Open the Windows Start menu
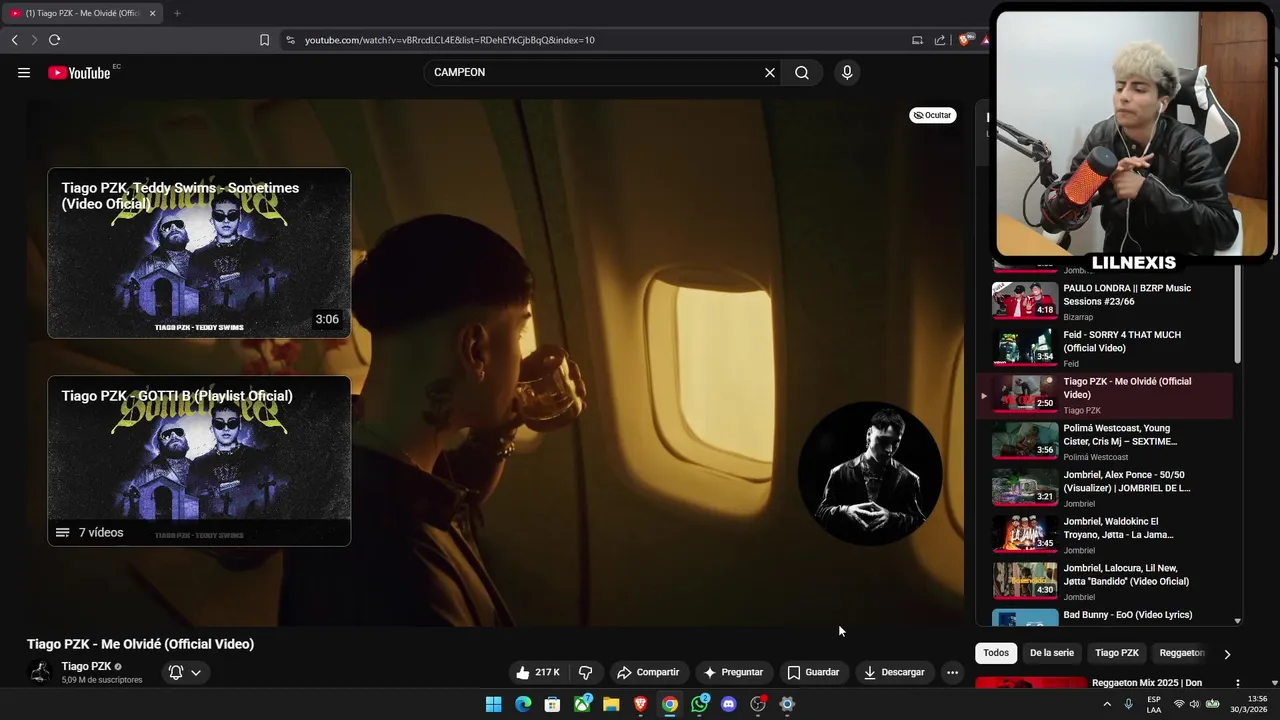The image size is (1280, 720). [x=494, y=704]
